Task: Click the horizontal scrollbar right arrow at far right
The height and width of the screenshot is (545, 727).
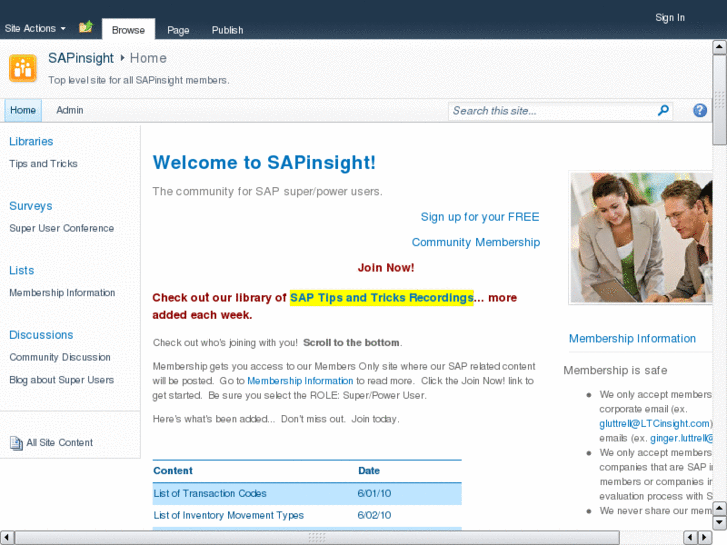Action: click(x=705, y=538)
